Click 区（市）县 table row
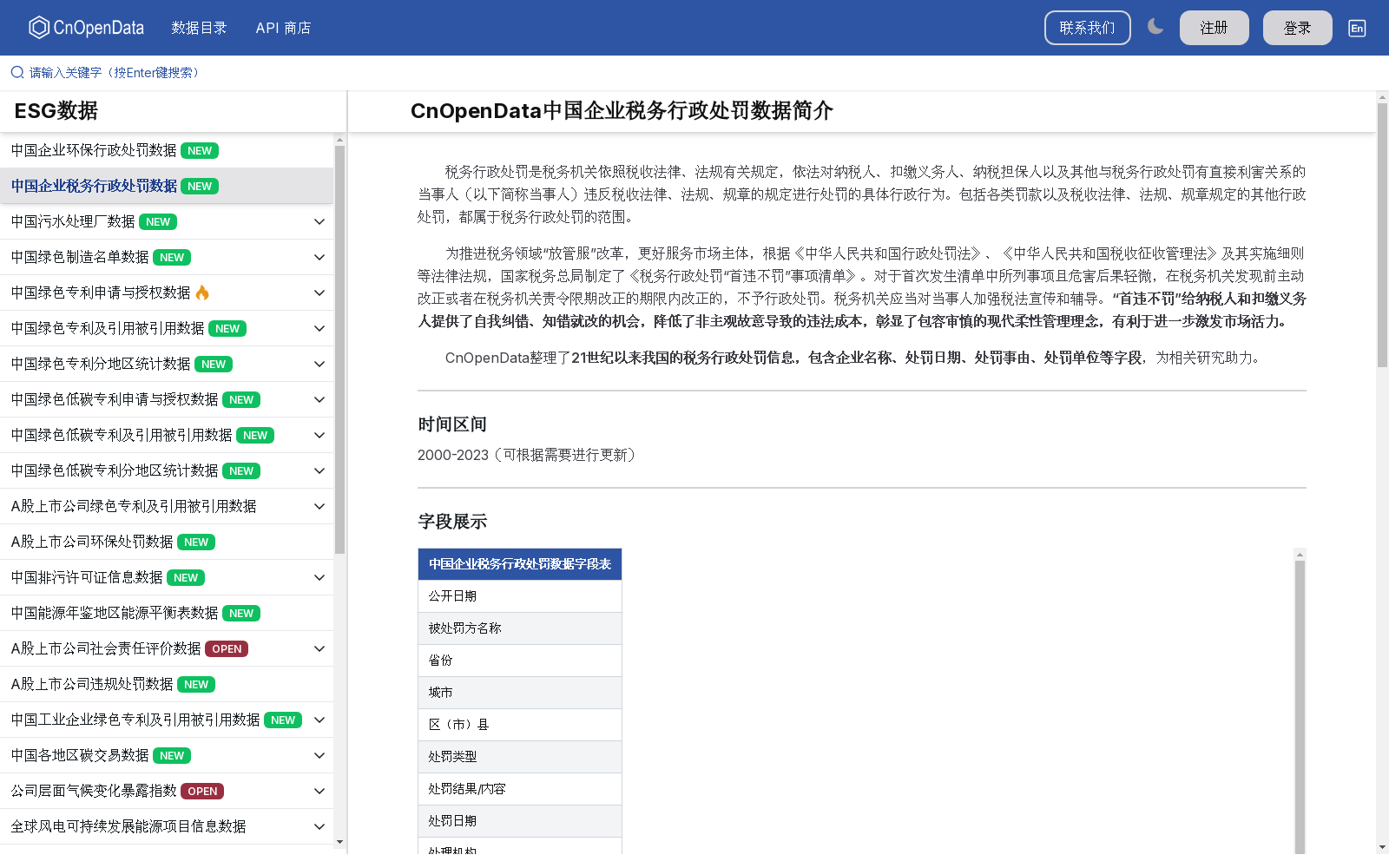The height and width of the screenshot is (868, 1389). tap(520, 725)
